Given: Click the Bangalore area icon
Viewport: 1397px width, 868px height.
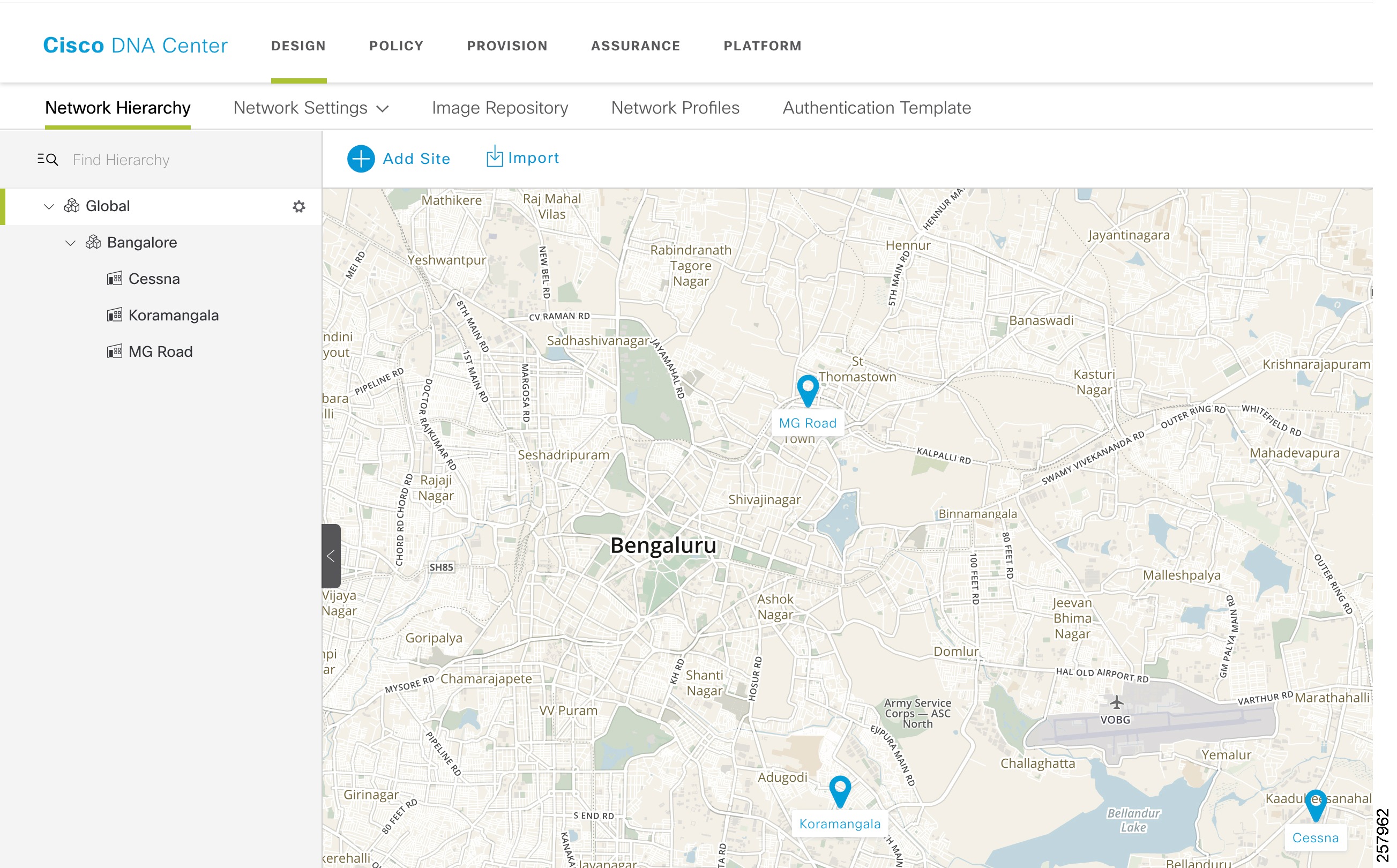Looking at the screenshot, I should [93, 242].
